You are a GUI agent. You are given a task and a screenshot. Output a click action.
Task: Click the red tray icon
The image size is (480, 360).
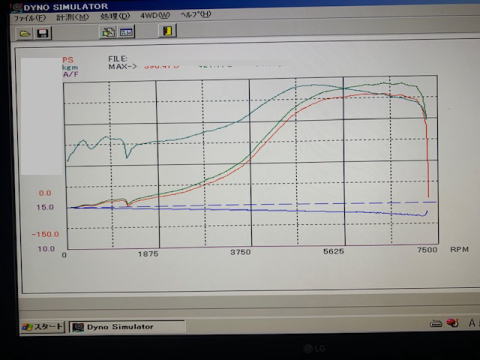coord(453,323)
